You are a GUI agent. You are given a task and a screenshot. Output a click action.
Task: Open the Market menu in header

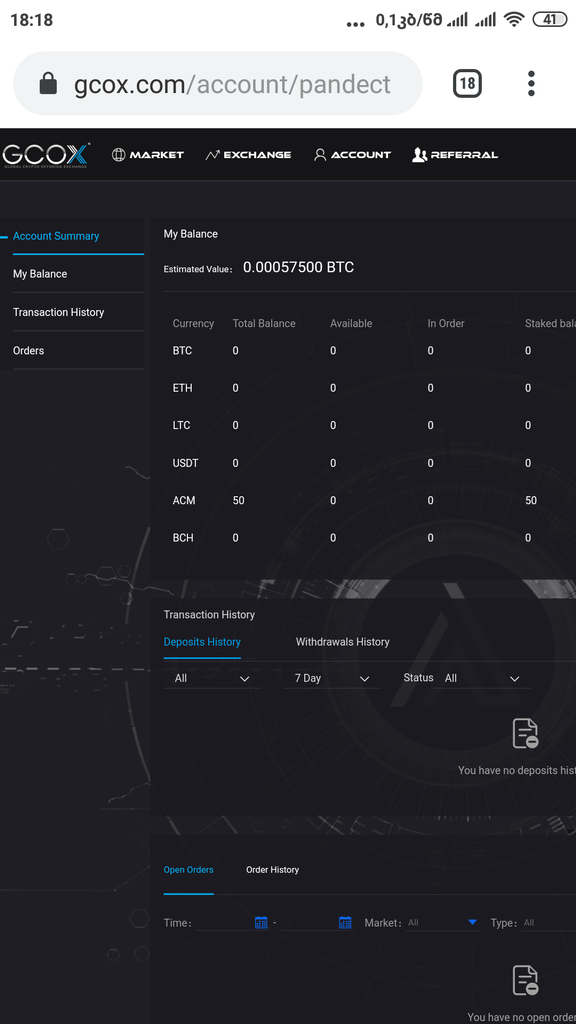148,155
